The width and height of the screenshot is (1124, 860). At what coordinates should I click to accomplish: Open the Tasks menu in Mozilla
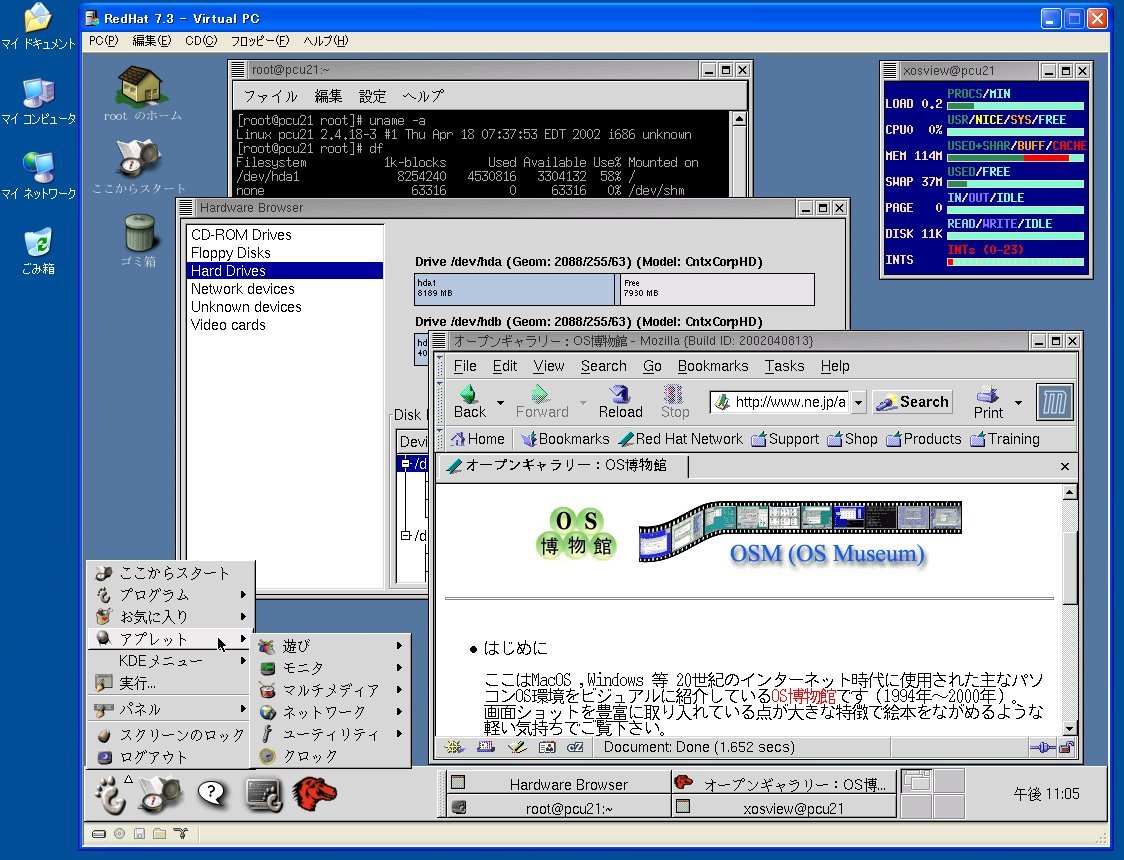[784, 366]
